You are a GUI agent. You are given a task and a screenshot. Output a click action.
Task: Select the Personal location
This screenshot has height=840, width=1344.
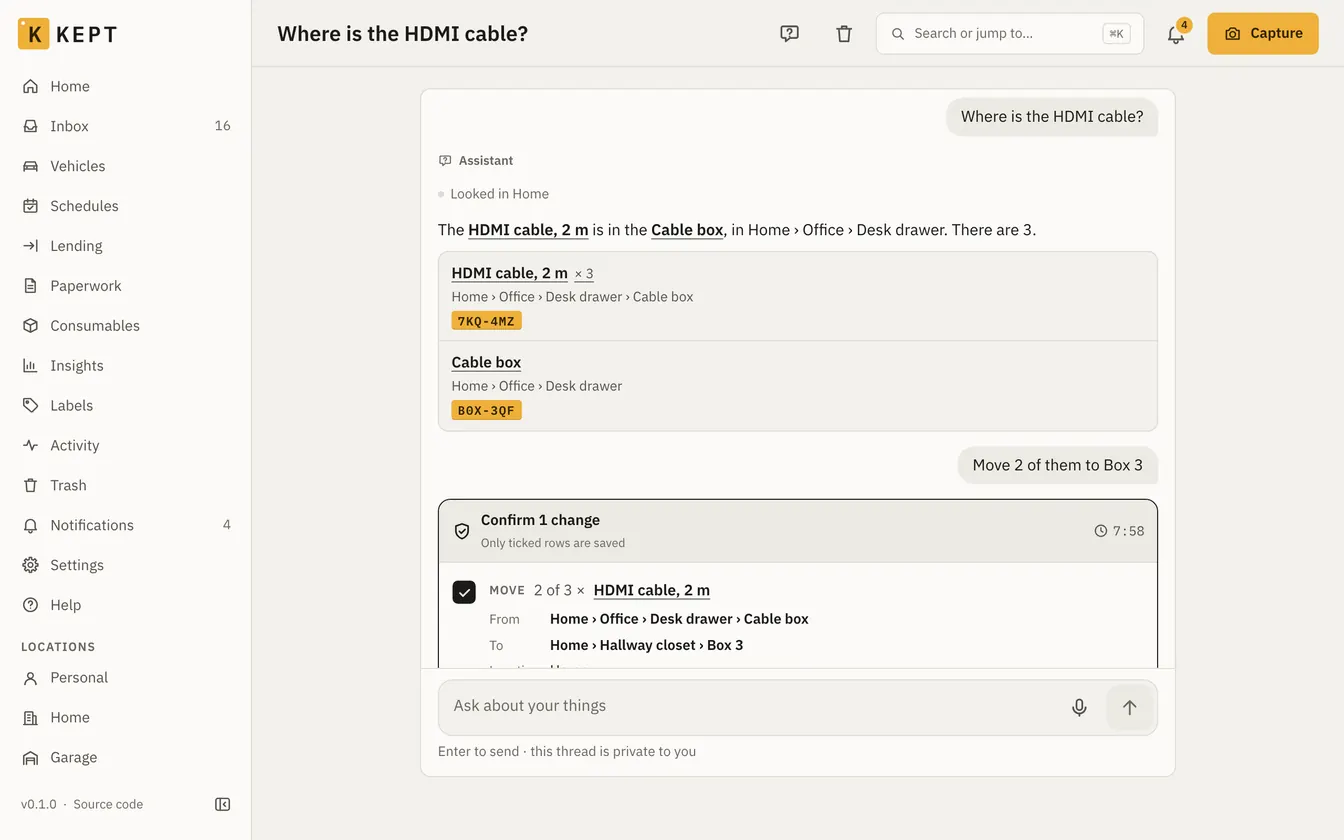point(126,678)
